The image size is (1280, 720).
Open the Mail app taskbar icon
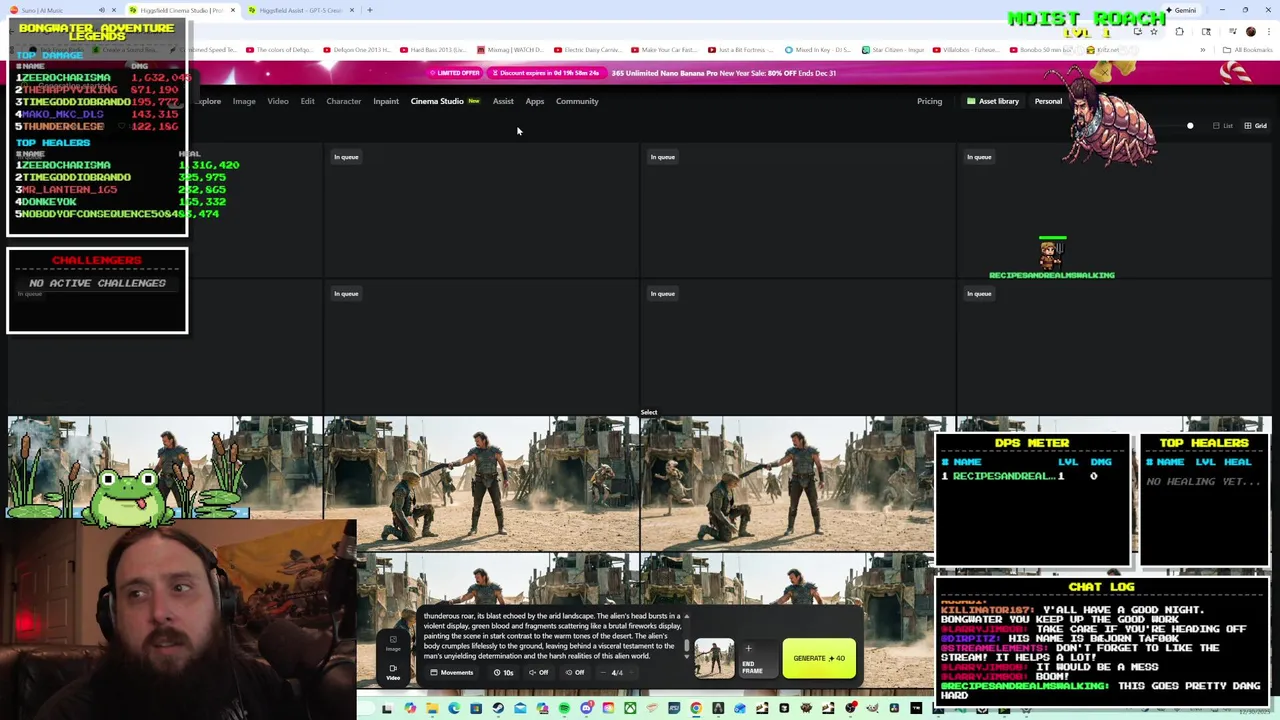520,709
